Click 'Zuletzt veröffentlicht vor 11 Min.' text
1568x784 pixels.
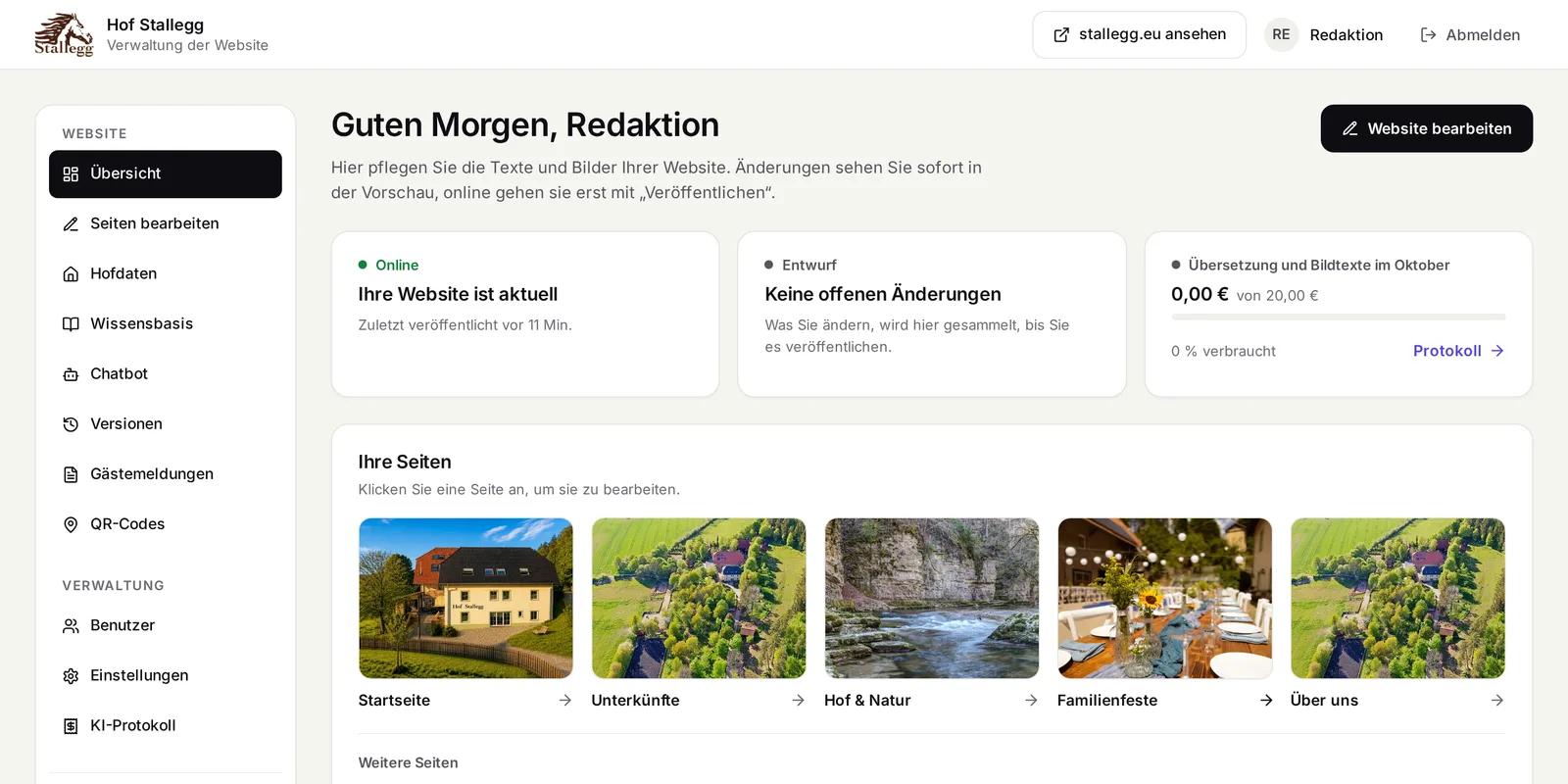click(x=465, y=324)
